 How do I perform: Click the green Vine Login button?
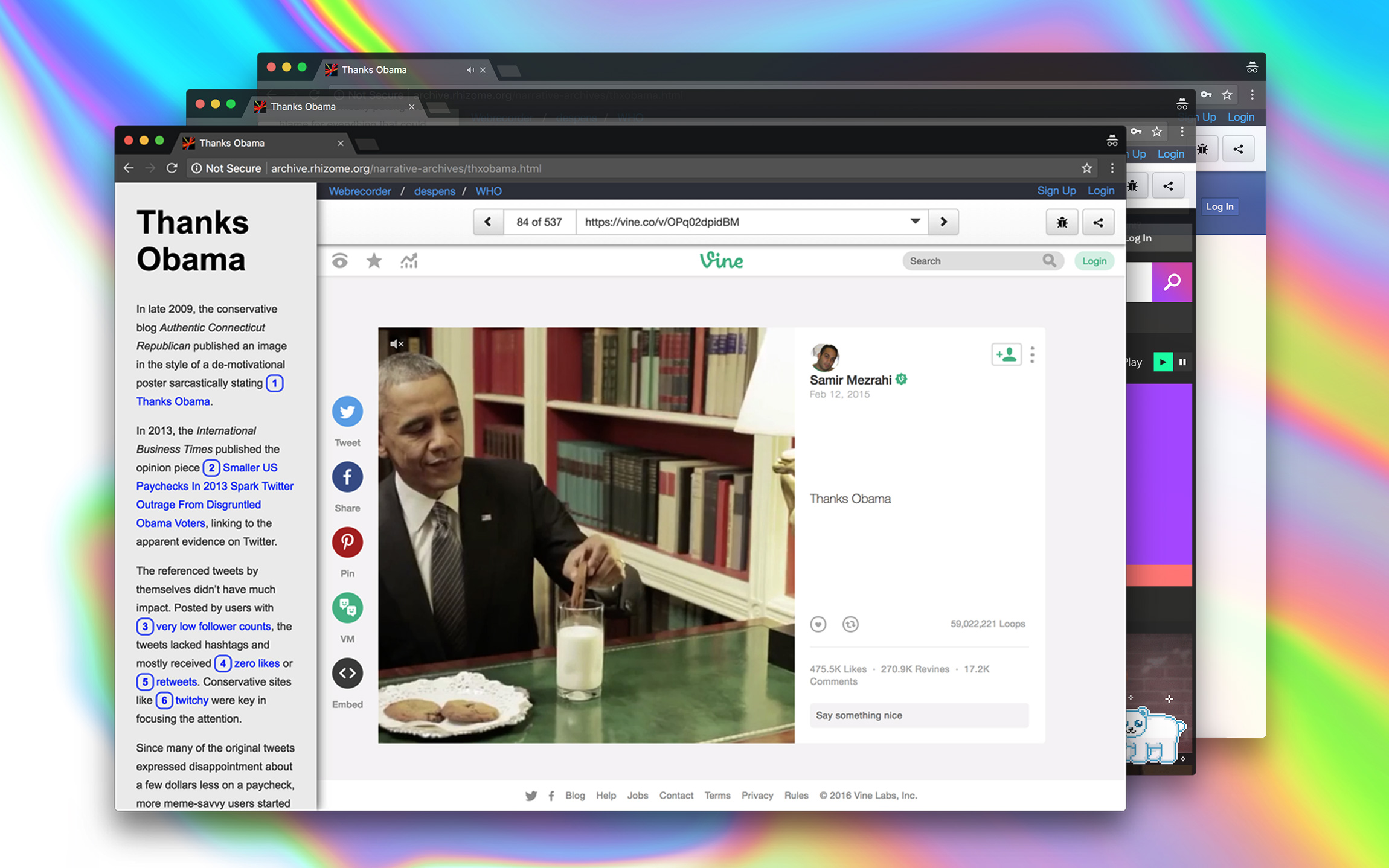(x=1094, y=261)
